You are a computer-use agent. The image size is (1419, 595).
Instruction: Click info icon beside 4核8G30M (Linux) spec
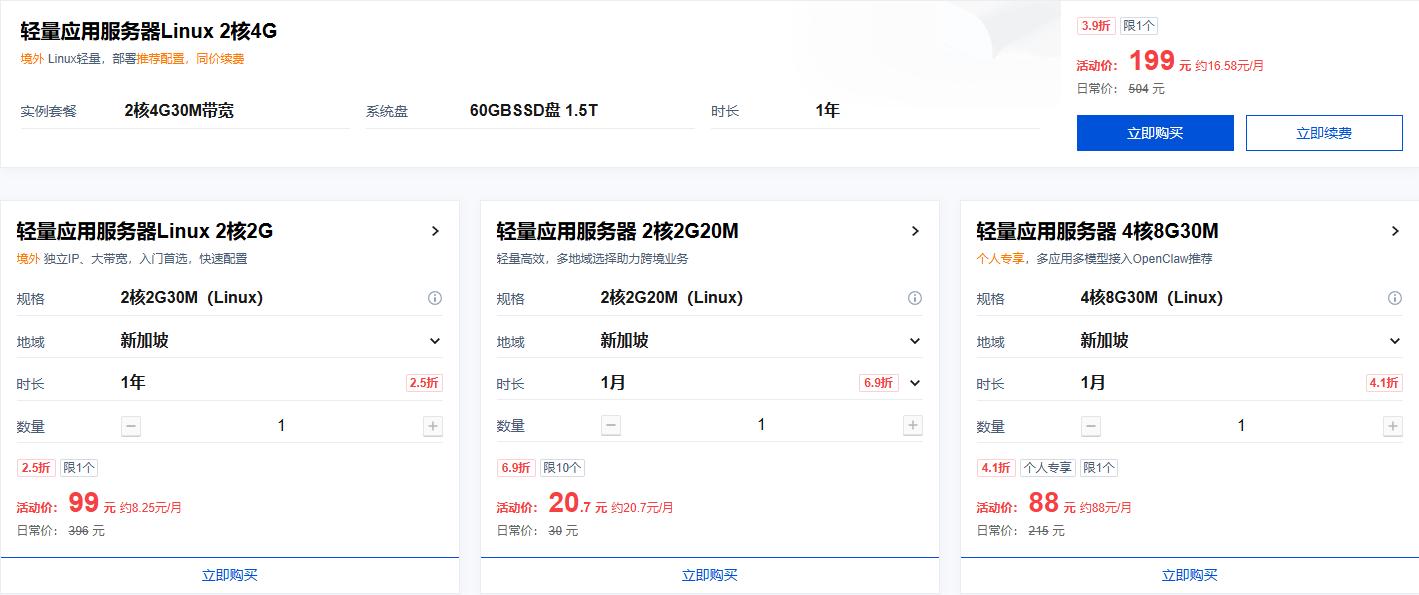point(1394,298)
